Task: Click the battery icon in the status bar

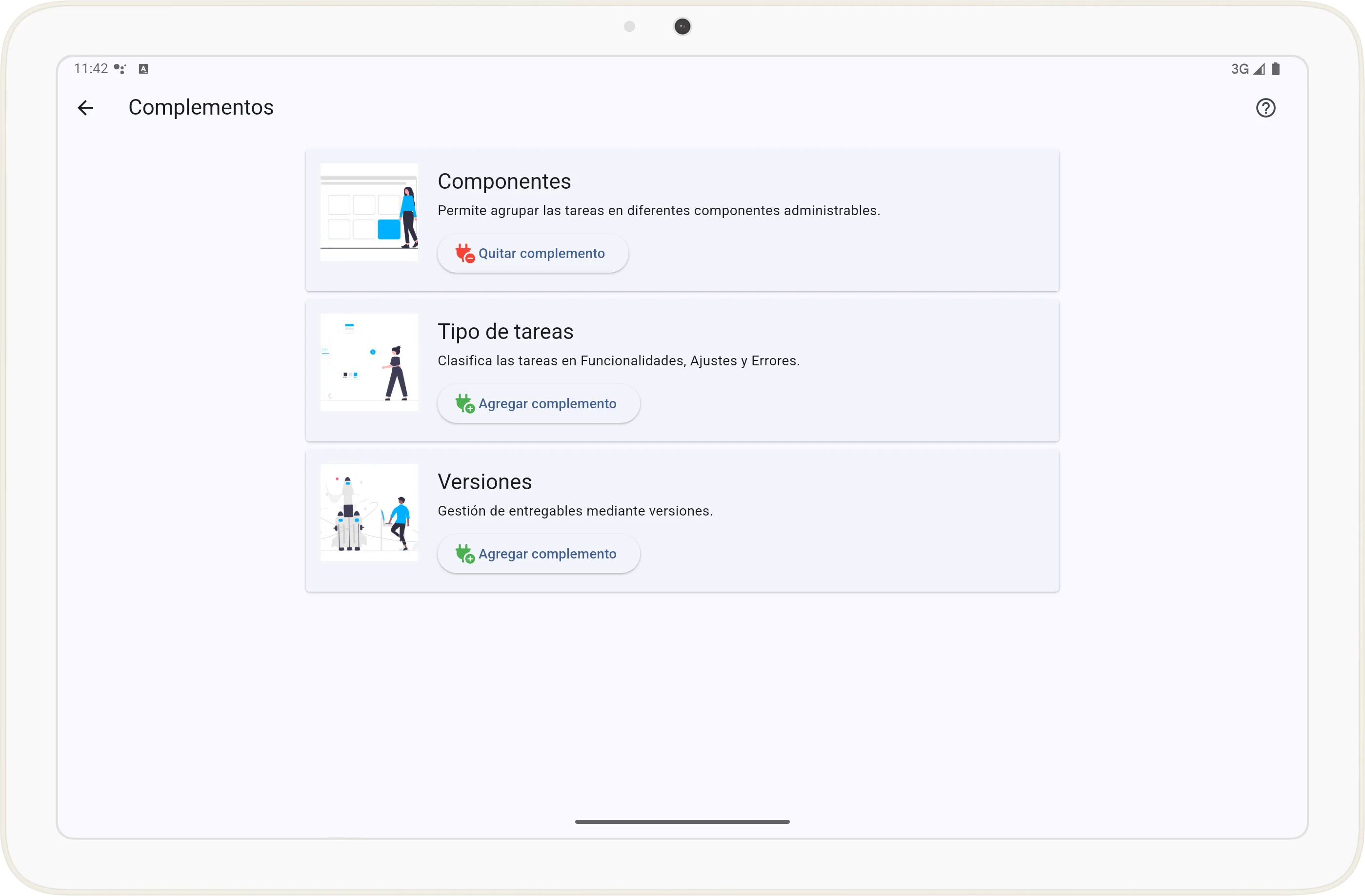Action: 1276,68
